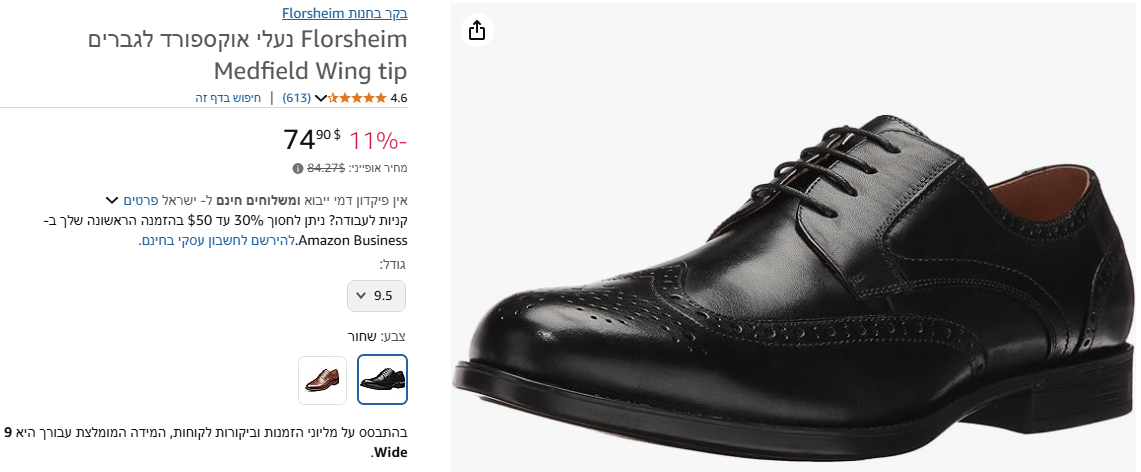
Task: Click the struck-through 84.27$ list price
Action: 326,168
